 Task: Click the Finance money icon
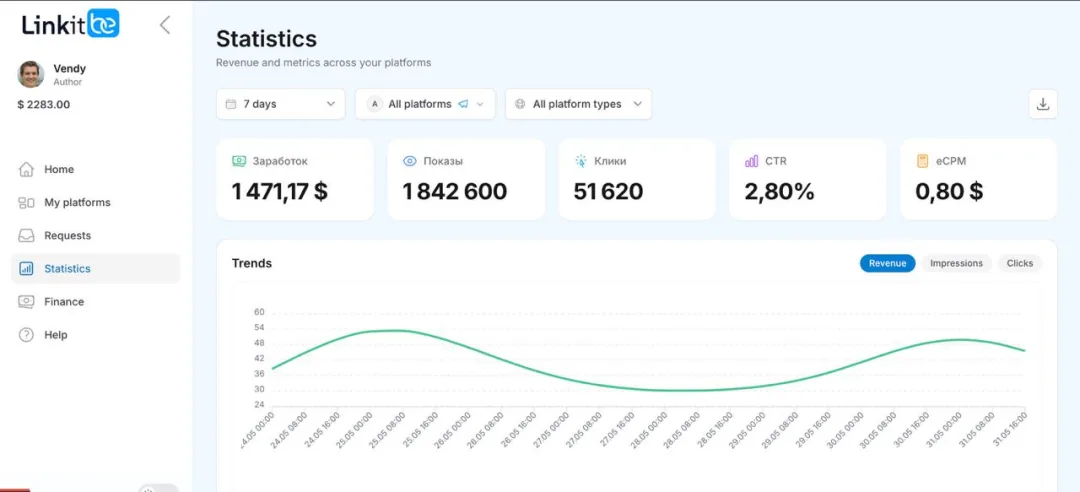pyautogui.click(x=26, y=302)
